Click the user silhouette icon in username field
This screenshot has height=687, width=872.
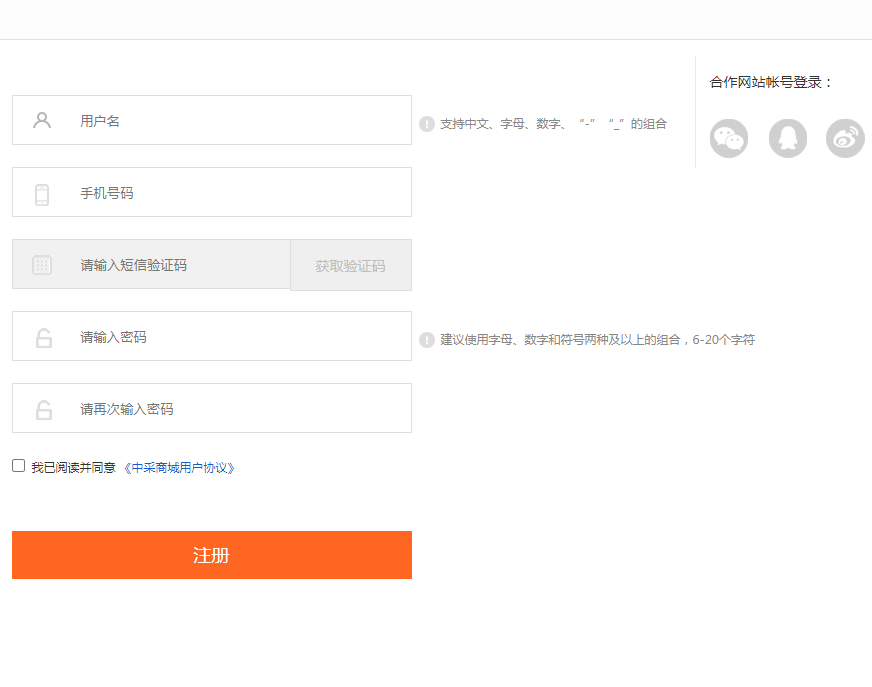click(x=42, y=121)
